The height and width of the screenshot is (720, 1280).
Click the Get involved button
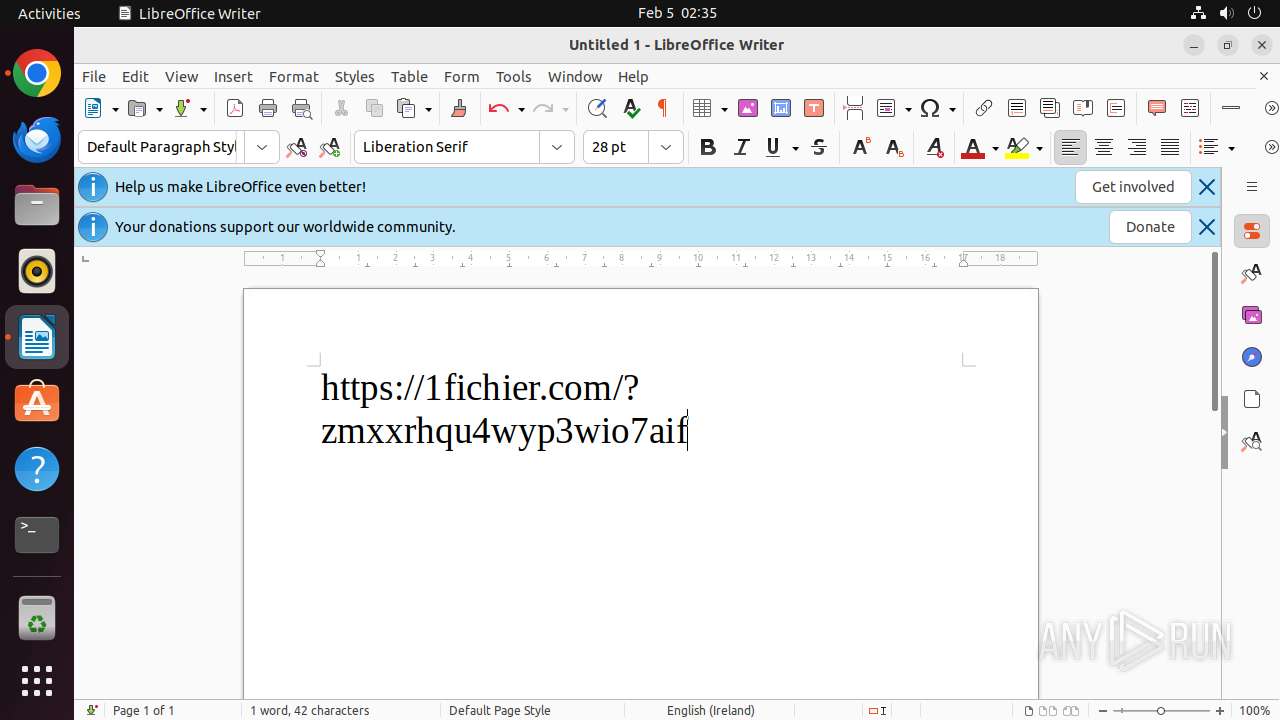click(x=1133, y=187)
